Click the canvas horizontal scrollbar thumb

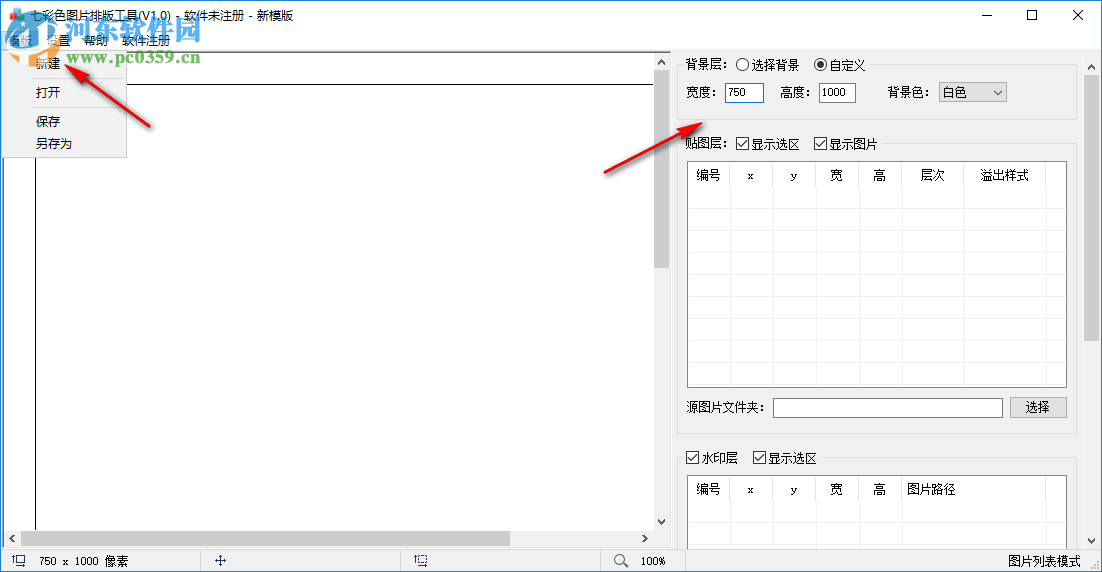click(x=265, y=538)
